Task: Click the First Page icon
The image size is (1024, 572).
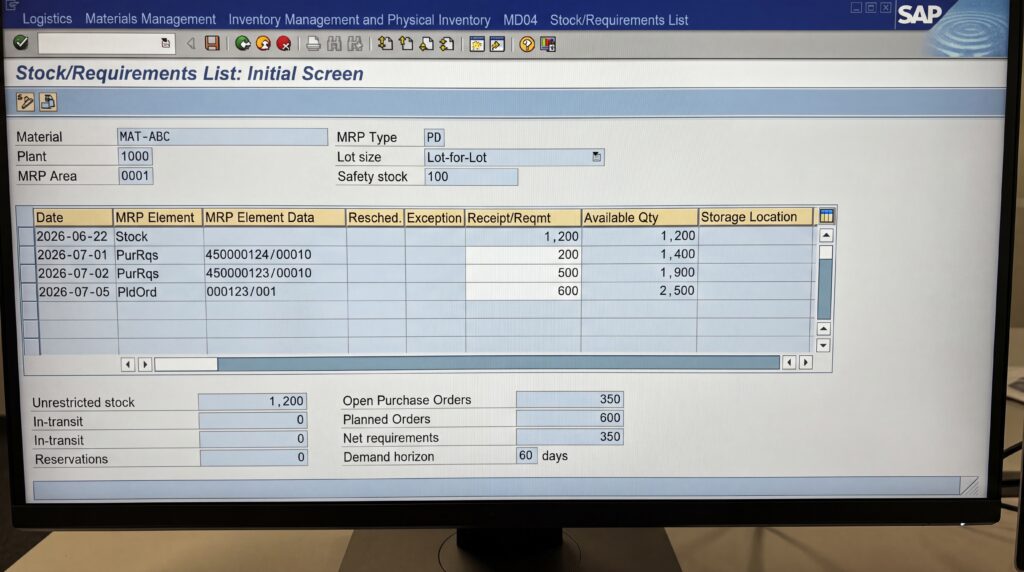Action: click(x=385, y=44)
